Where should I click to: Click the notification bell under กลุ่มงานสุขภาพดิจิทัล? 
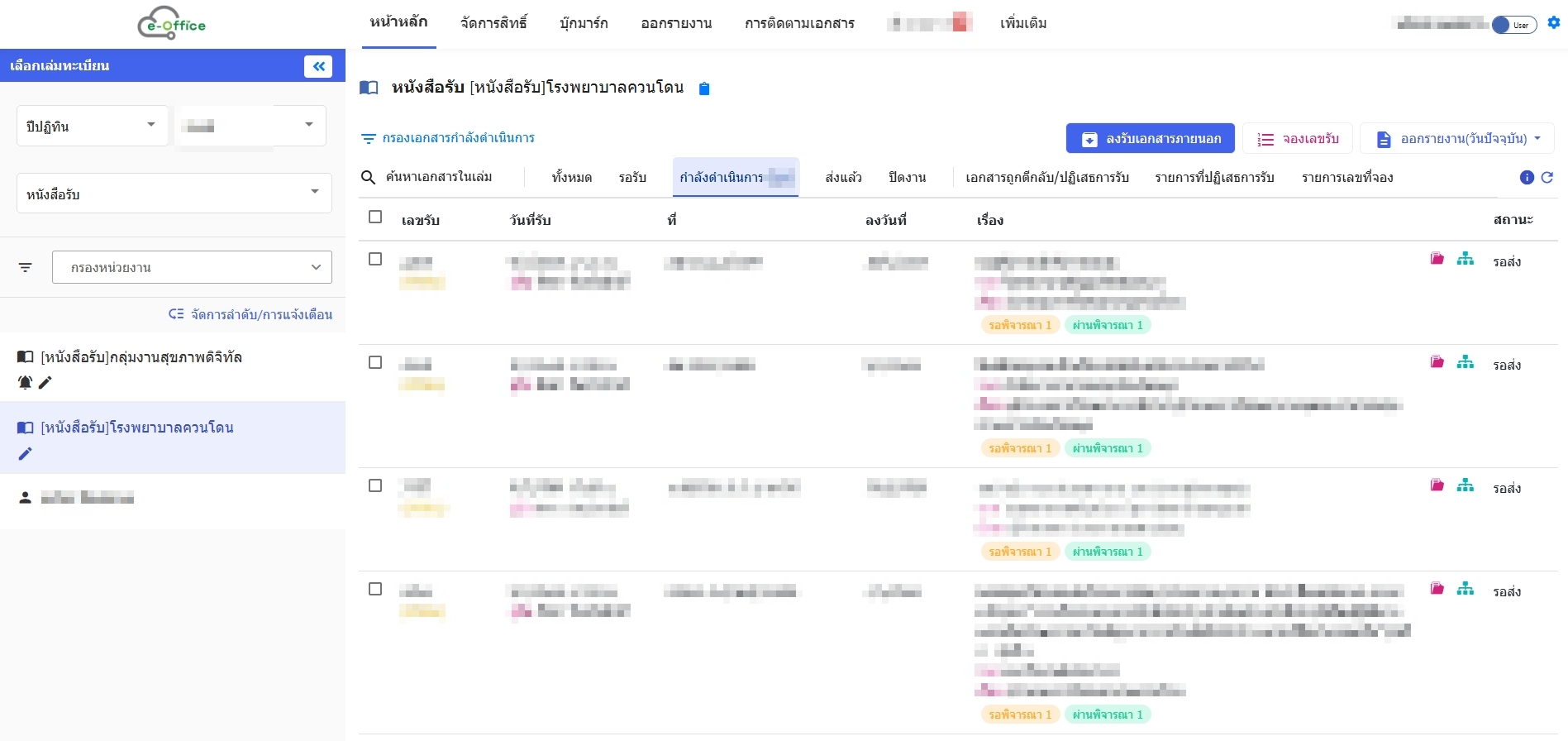pos(25,382)
